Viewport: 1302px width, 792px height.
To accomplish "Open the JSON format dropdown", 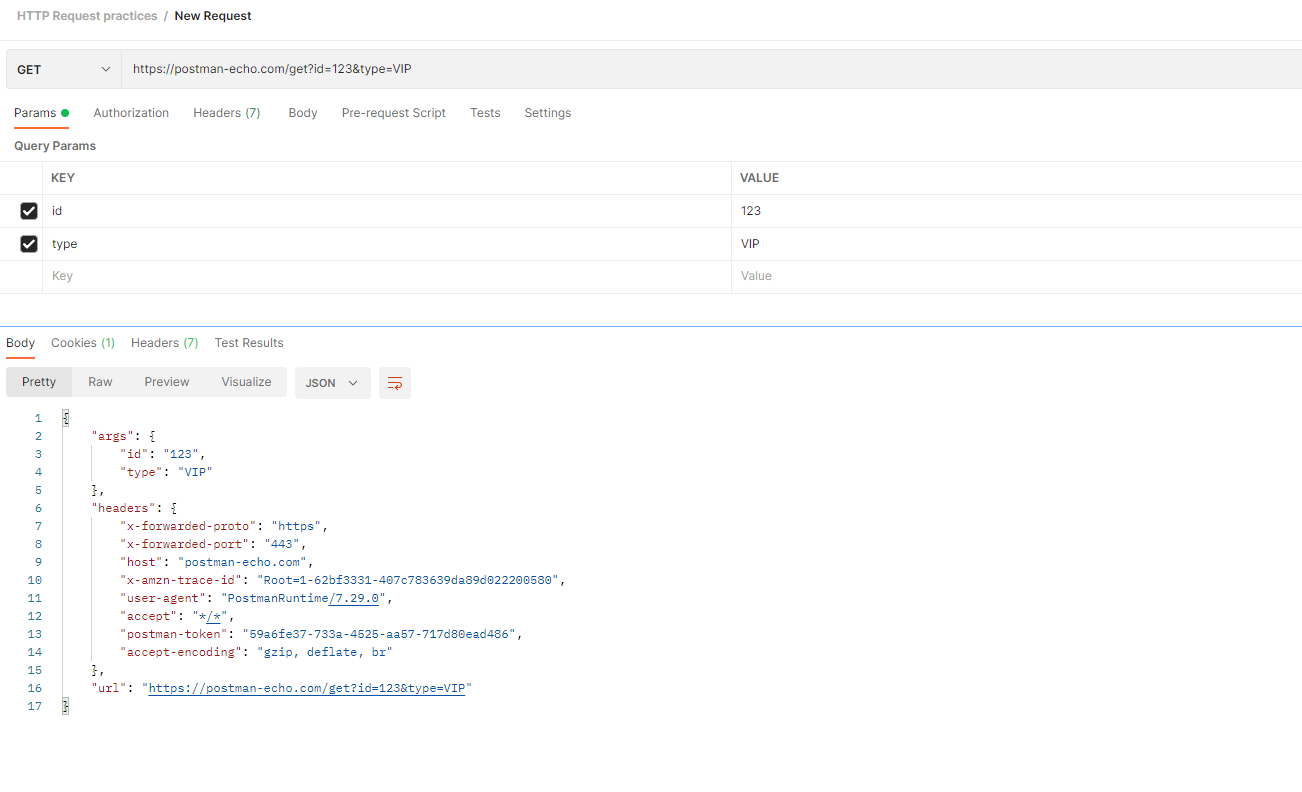I will click(x=332, y=383).
